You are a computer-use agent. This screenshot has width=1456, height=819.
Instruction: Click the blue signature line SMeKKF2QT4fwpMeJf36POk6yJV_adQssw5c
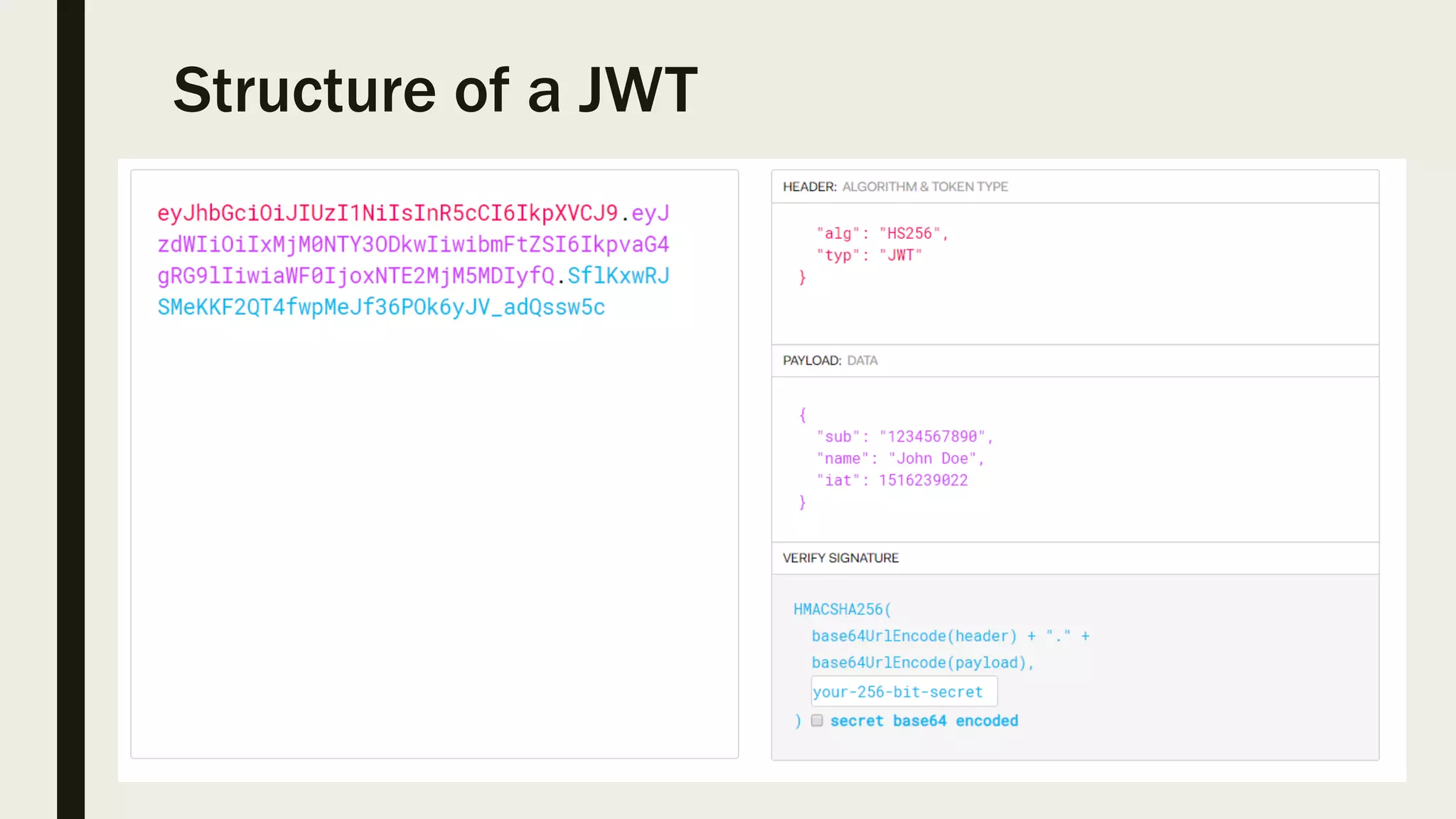[x=381, y=306]
